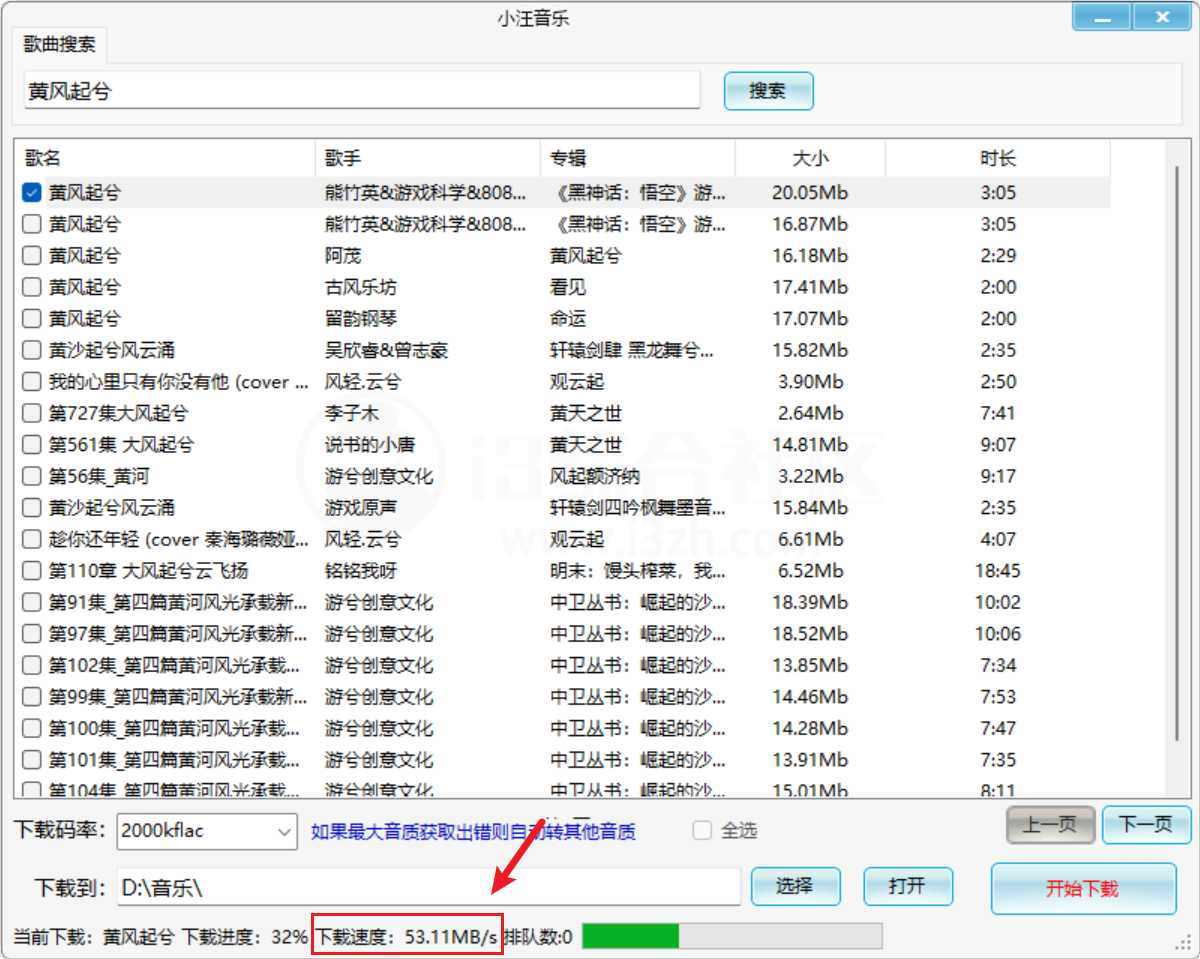The image size is (1200, 959).
Task: Tick the 第101集 row sized 13.91Mb
Action: [32, 760]
